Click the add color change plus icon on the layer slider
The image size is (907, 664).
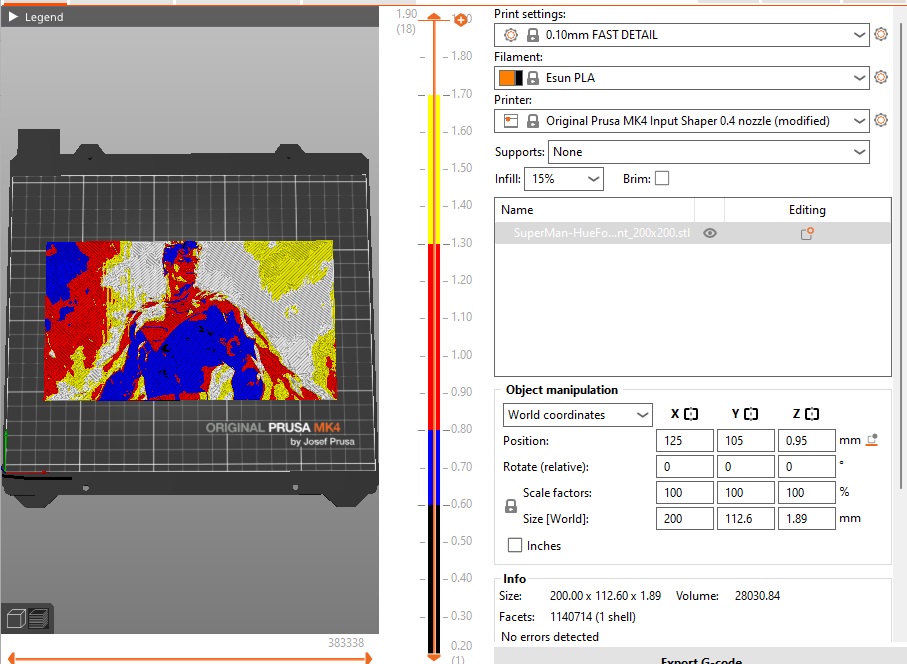(x=460, y=21)
